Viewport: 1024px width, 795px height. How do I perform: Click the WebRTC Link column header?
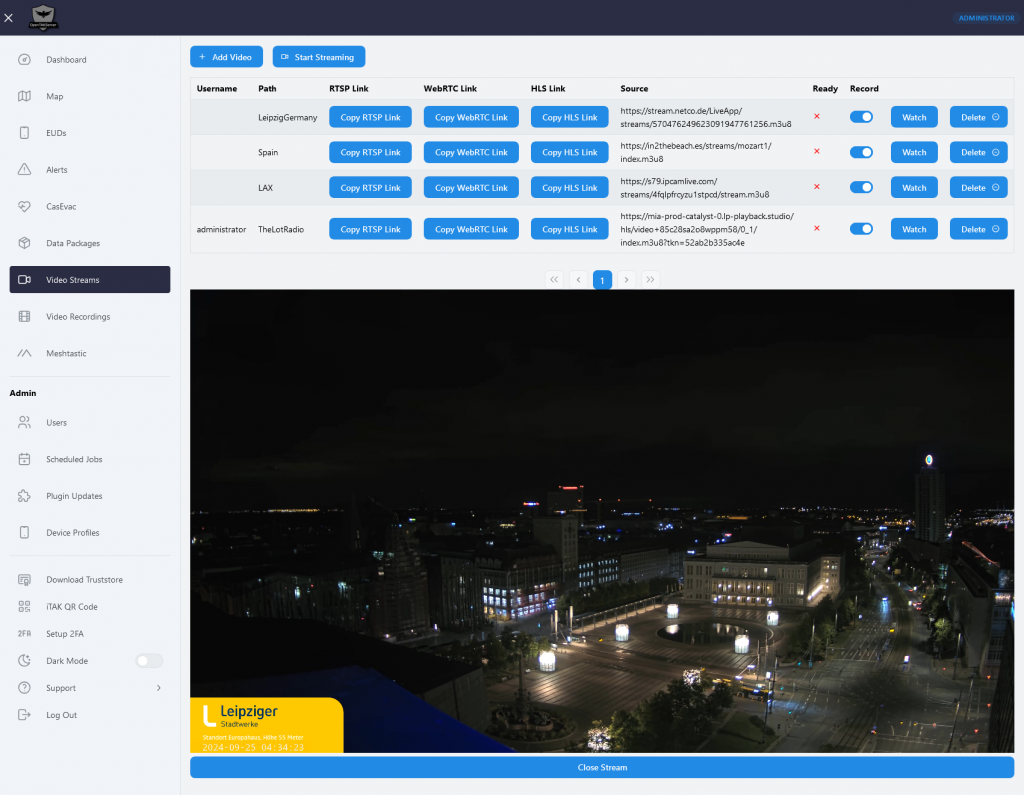450,88
